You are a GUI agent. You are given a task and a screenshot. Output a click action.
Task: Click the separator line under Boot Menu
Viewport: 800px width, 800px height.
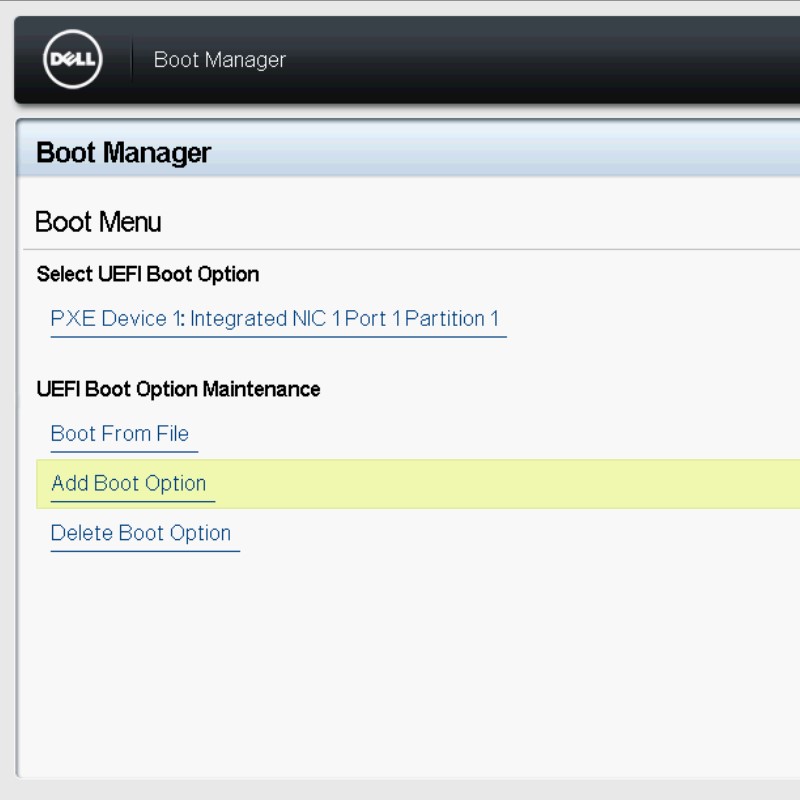pos(400,249)
